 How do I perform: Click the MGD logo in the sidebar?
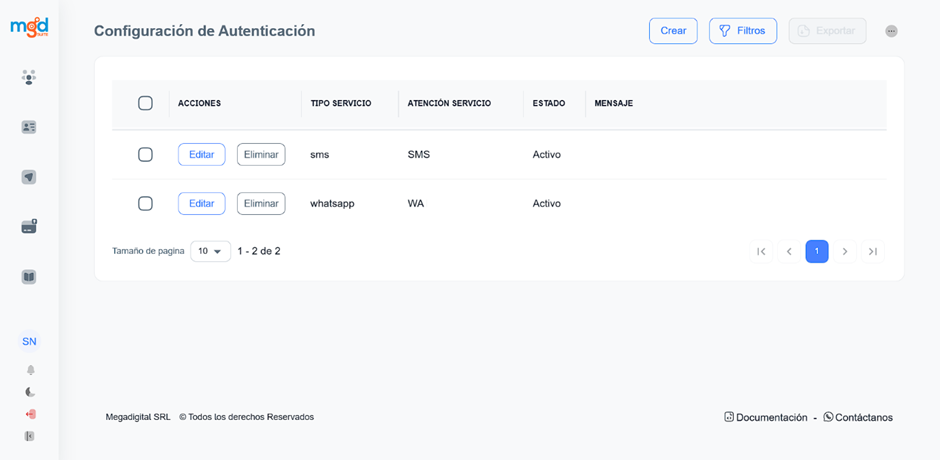tap(29, 27)
